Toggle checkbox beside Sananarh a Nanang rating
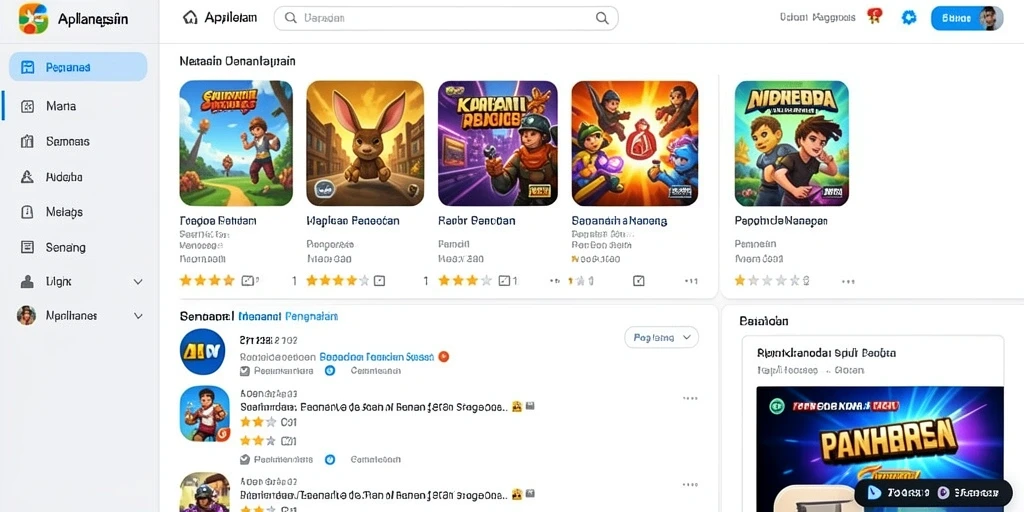1024x512 pixels. (639, 281)
